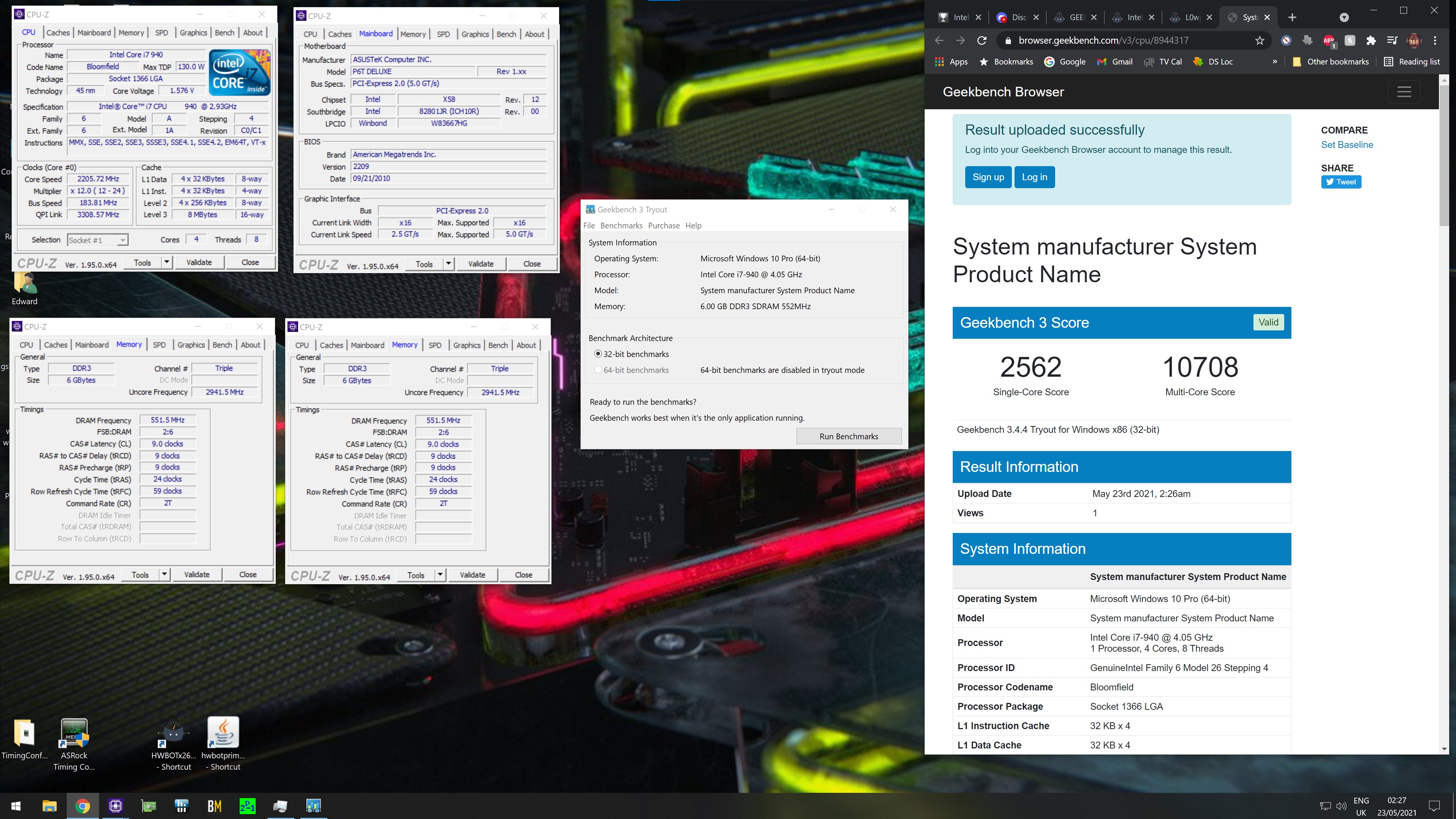The image size is (1456, 819).
Task: Expand Tools arrow in bottom-right Memory window
Action: point(440,575)
